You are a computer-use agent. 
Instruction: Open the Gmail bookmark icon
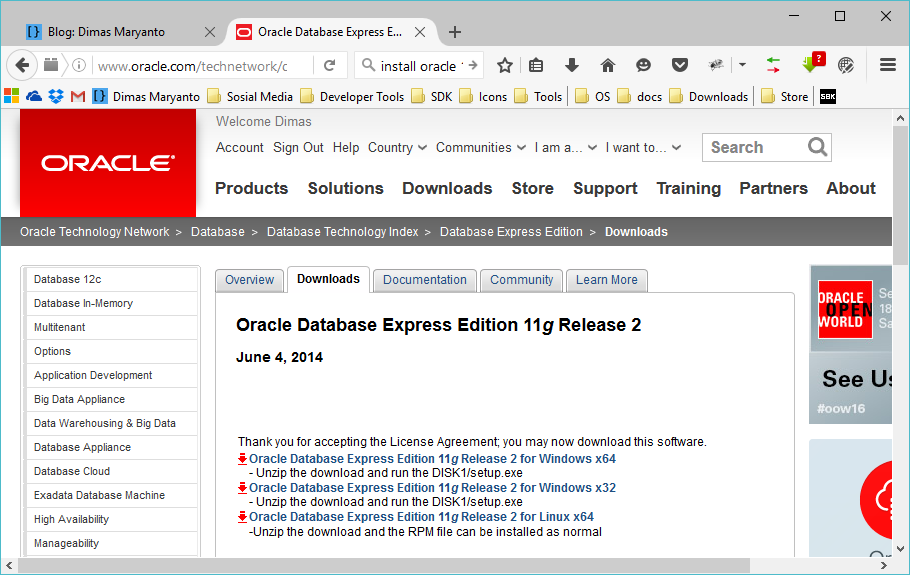tap(78, 96)
